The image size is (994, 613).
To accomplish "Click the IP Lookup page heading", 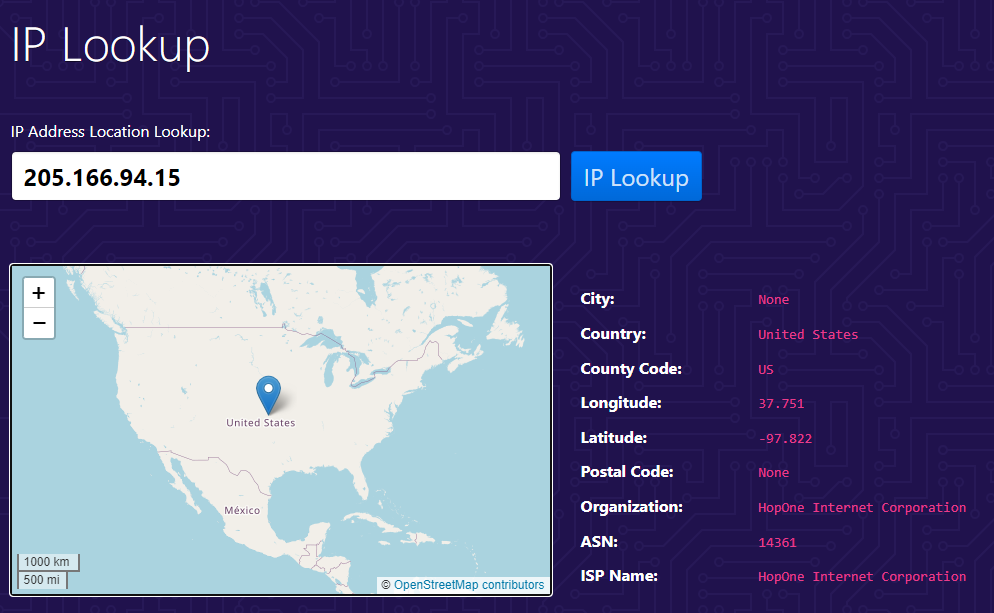I will pyautogui.click(x=110, y=45).
